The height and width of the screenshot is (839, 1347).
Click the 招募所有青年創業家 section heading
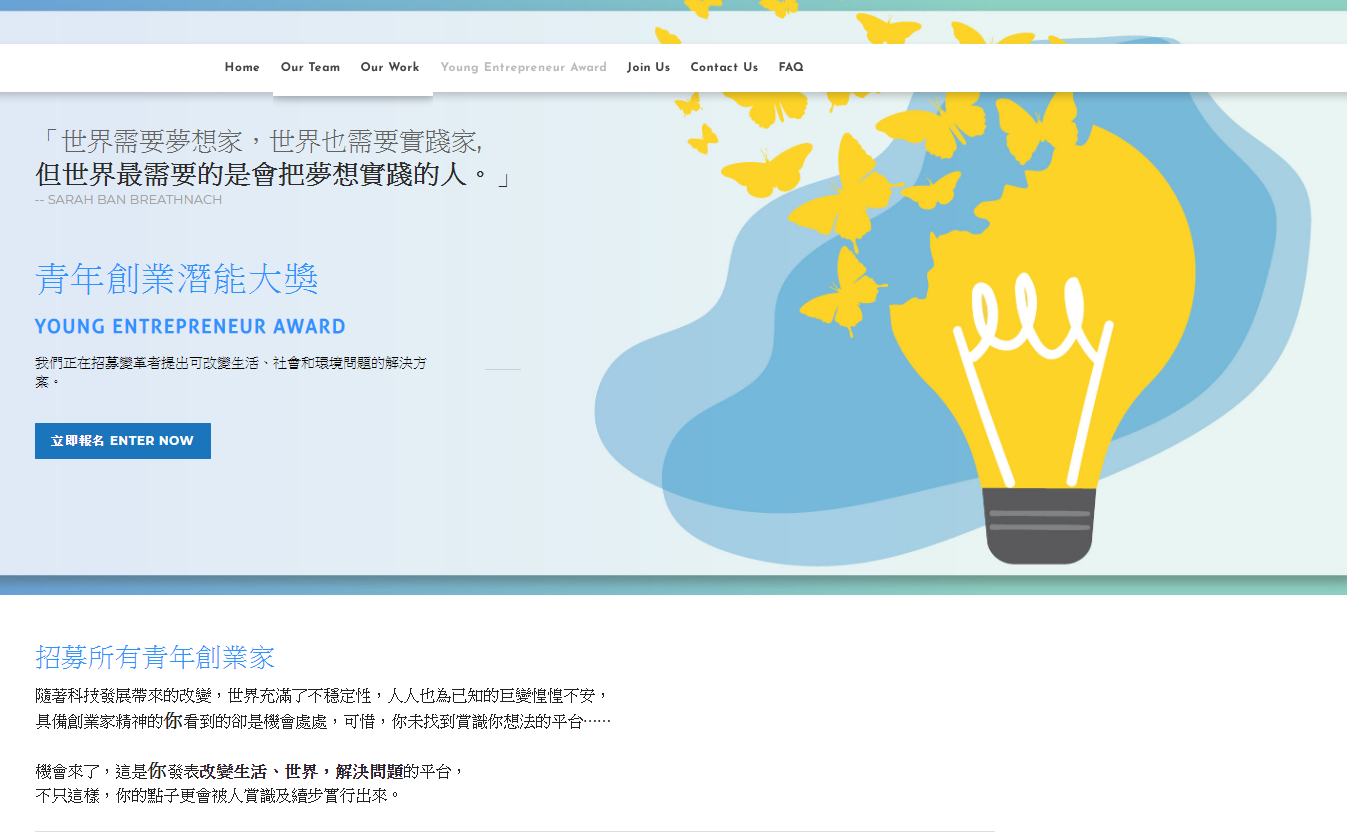pos(155,658)
